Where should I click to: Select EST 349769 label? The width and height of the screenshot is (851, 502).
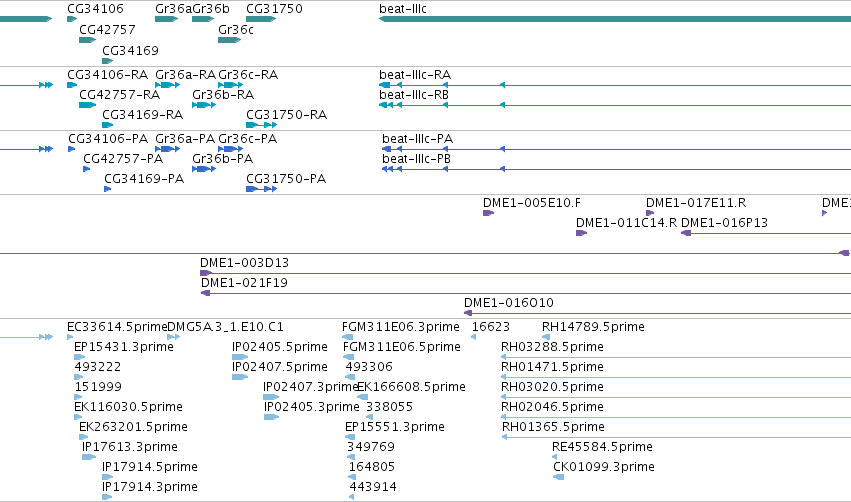click(x=371, y=447)
